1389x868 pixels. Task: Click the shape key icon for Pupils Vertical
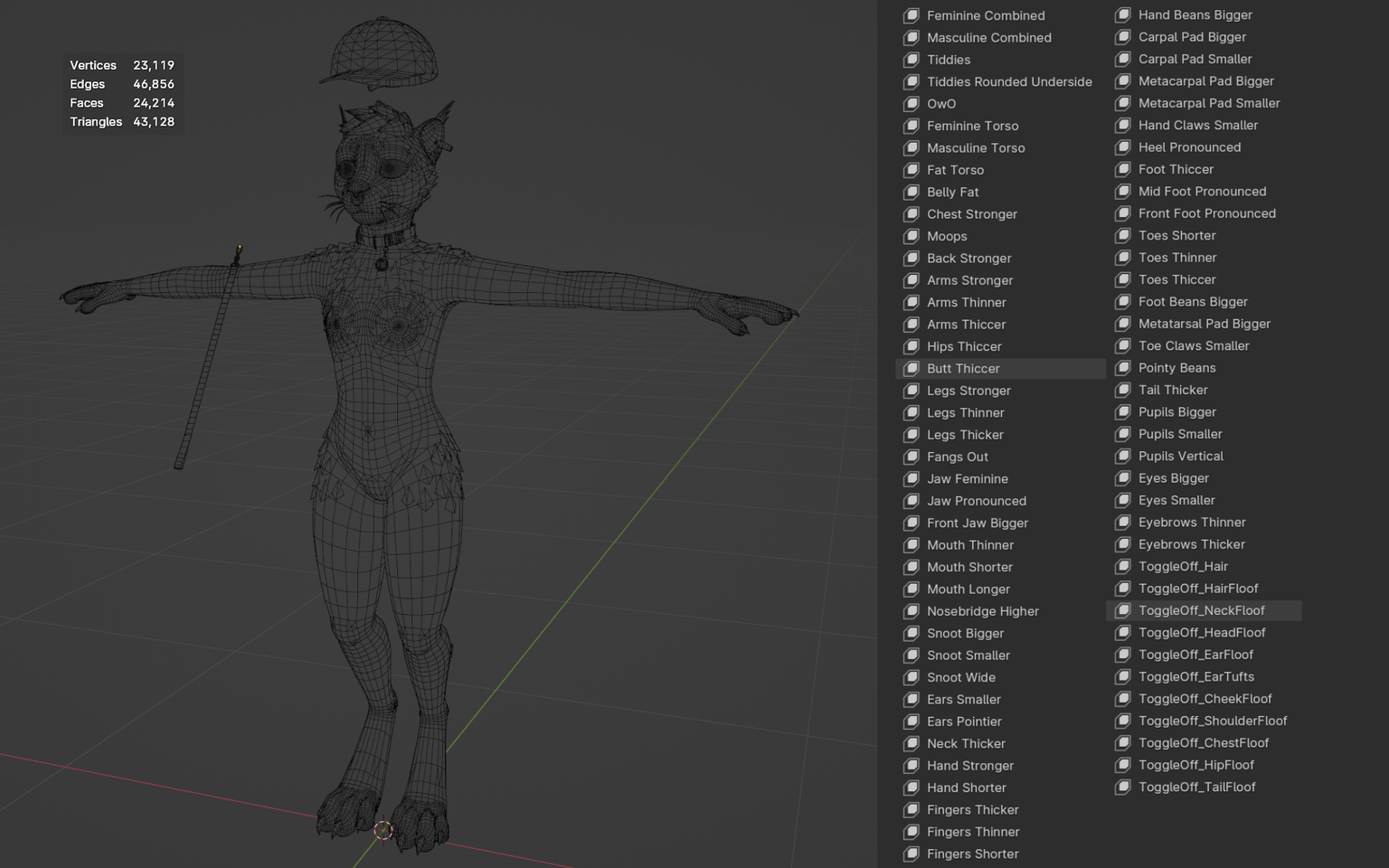point(1123,456)
